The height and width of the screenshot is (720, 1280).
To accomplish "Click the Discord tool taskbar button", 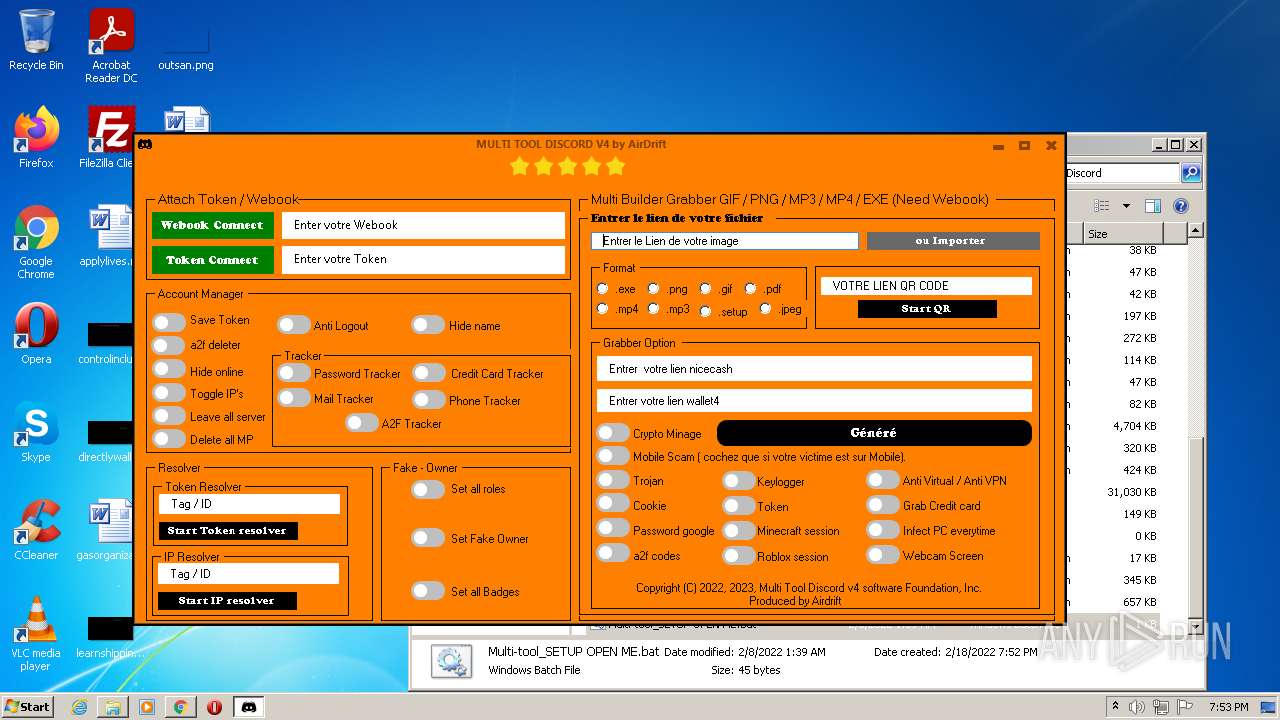I will tap(249, 707).
